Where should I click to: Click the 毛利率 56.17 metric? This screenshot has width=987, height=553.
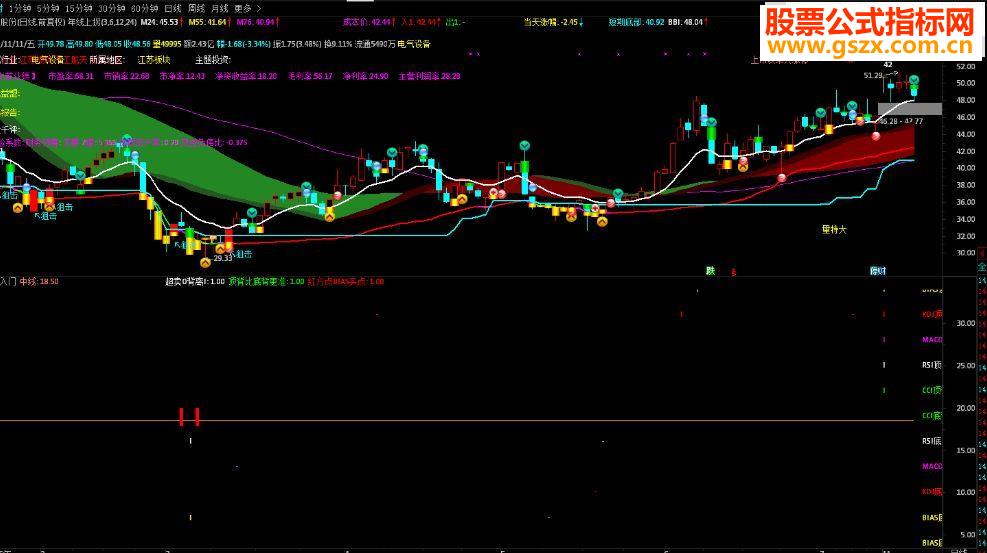[x=310, y=76]
